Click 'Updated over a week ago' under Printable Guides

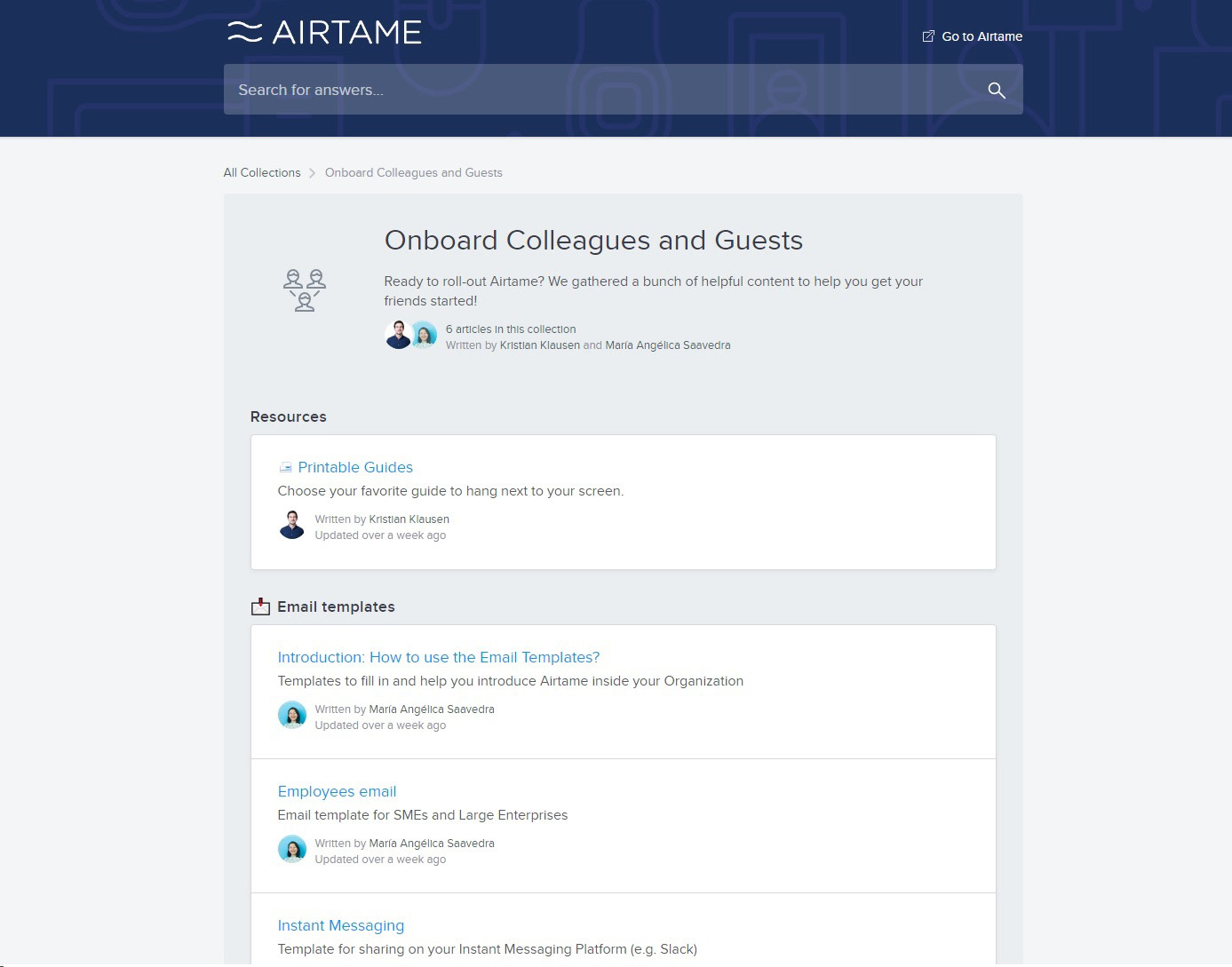380,535
